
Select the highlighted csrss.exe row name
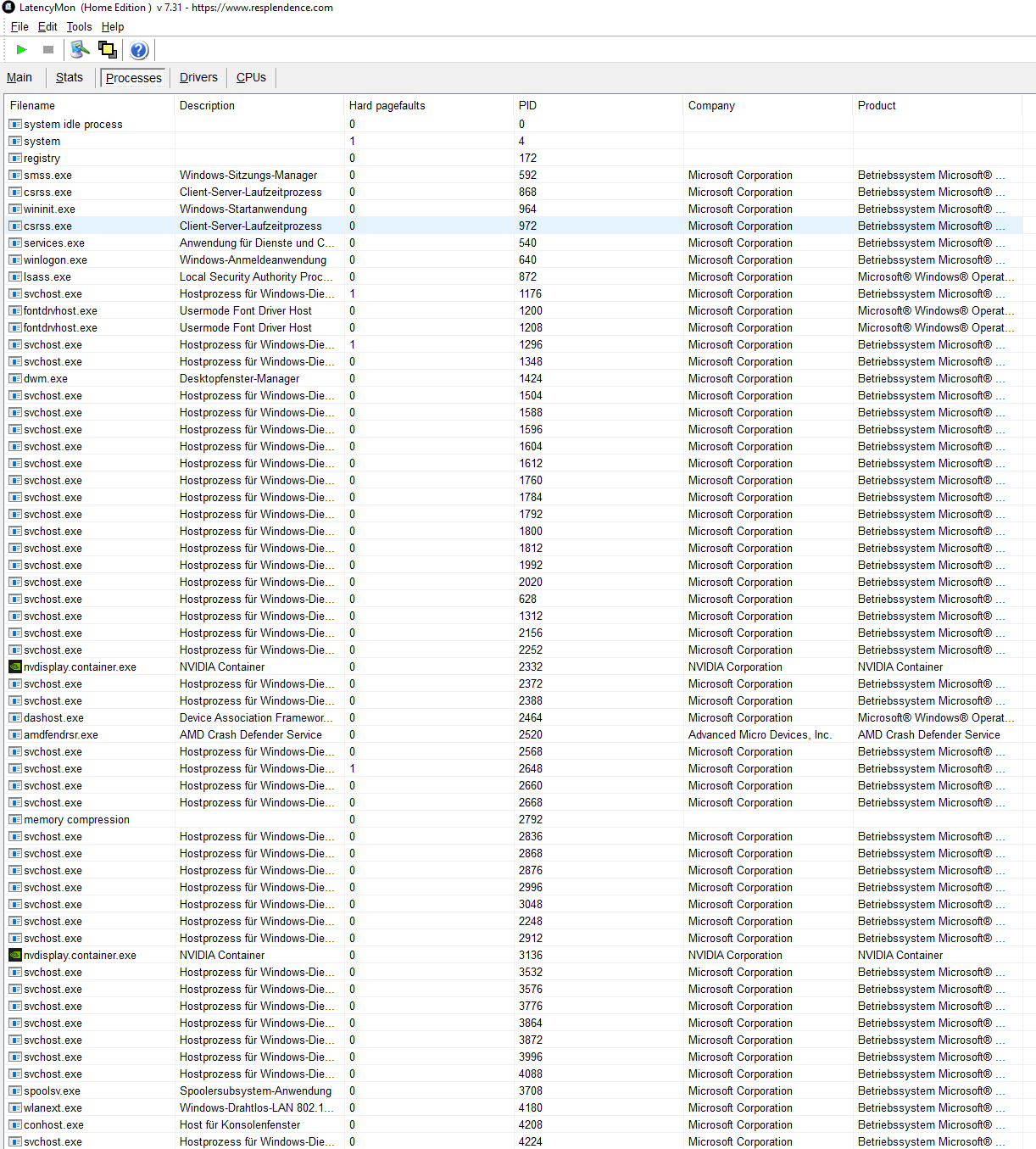point(47,226)
